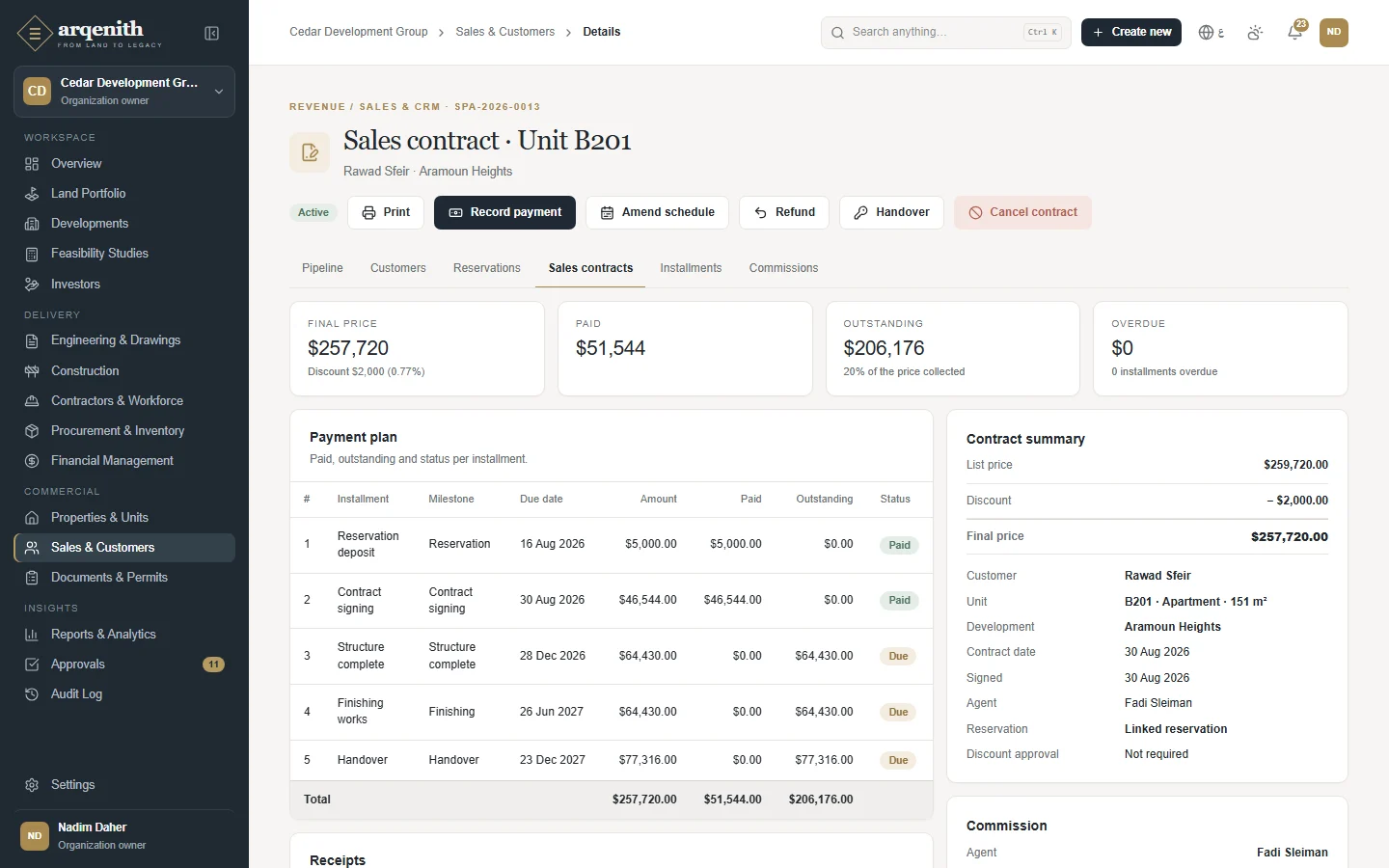The height and width of the screenshot is (868, 1389).
Task: Collapse the sidebar panel icon
Action: (212, 34)
